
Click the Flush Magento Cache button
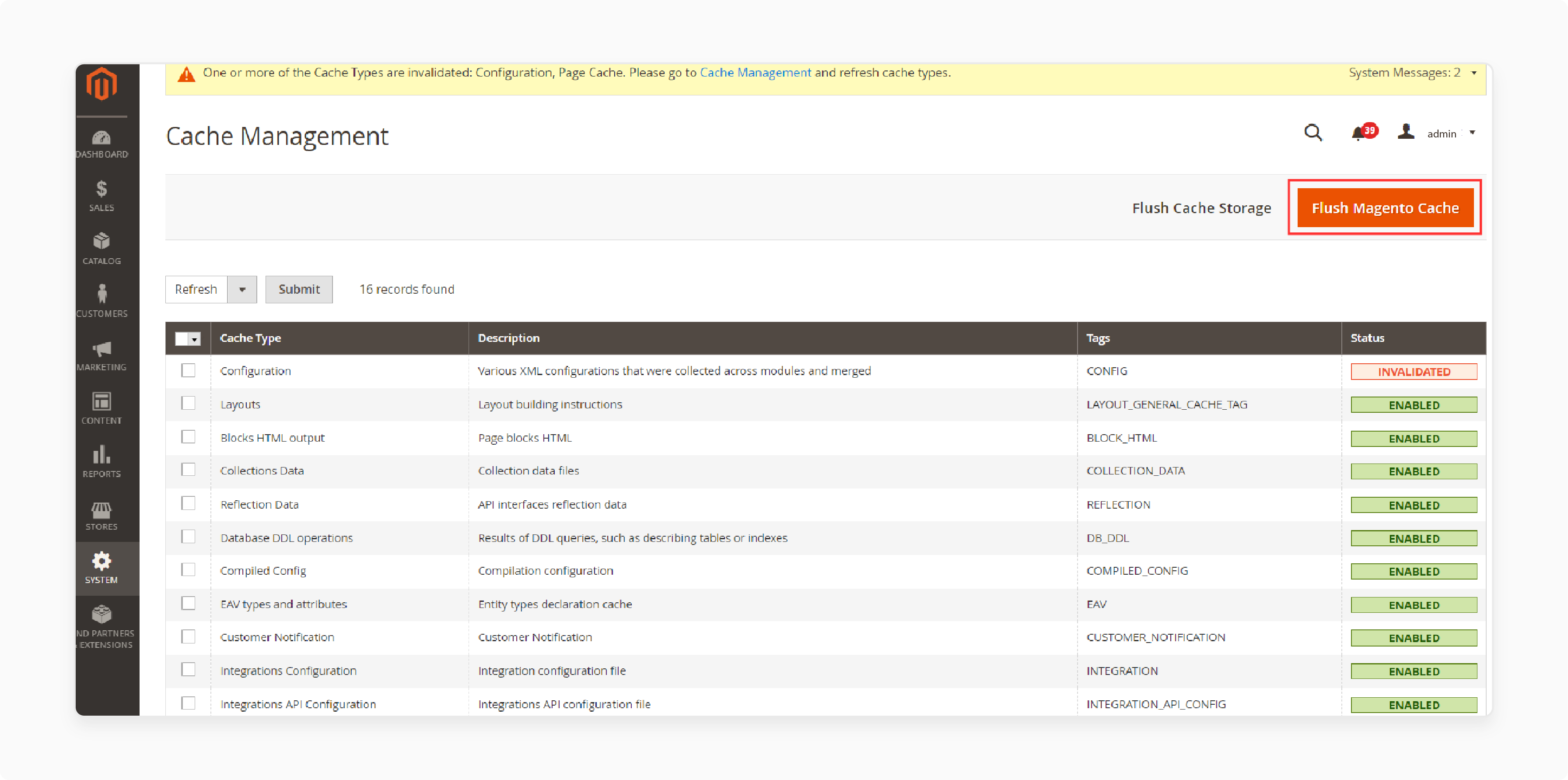click(1386, 207)
